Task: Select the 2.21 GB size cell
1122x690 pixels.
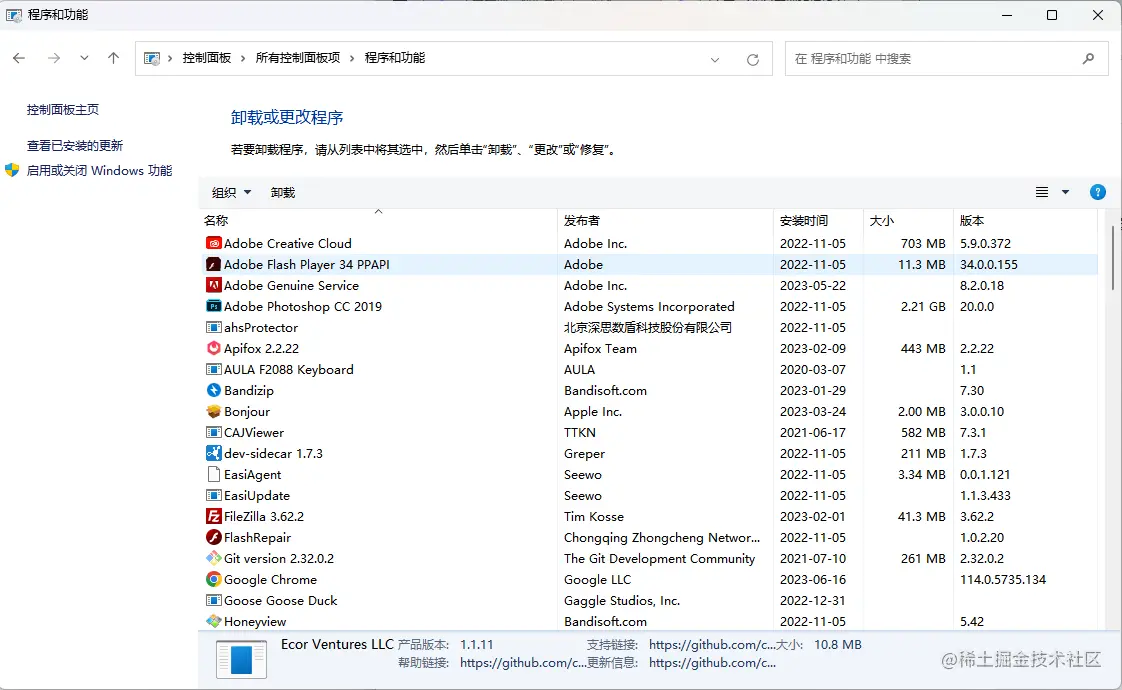Action: click(923, 306)
